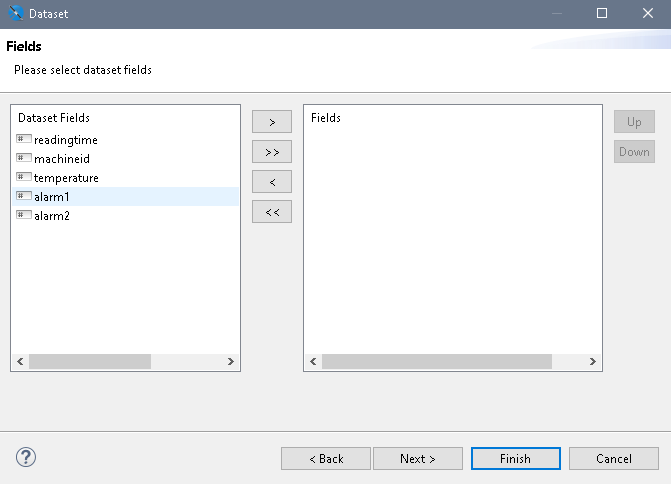This screenshot has width=671, height=484.
Task: Click the field icon next to alarm2
Action: coord(24,215)
